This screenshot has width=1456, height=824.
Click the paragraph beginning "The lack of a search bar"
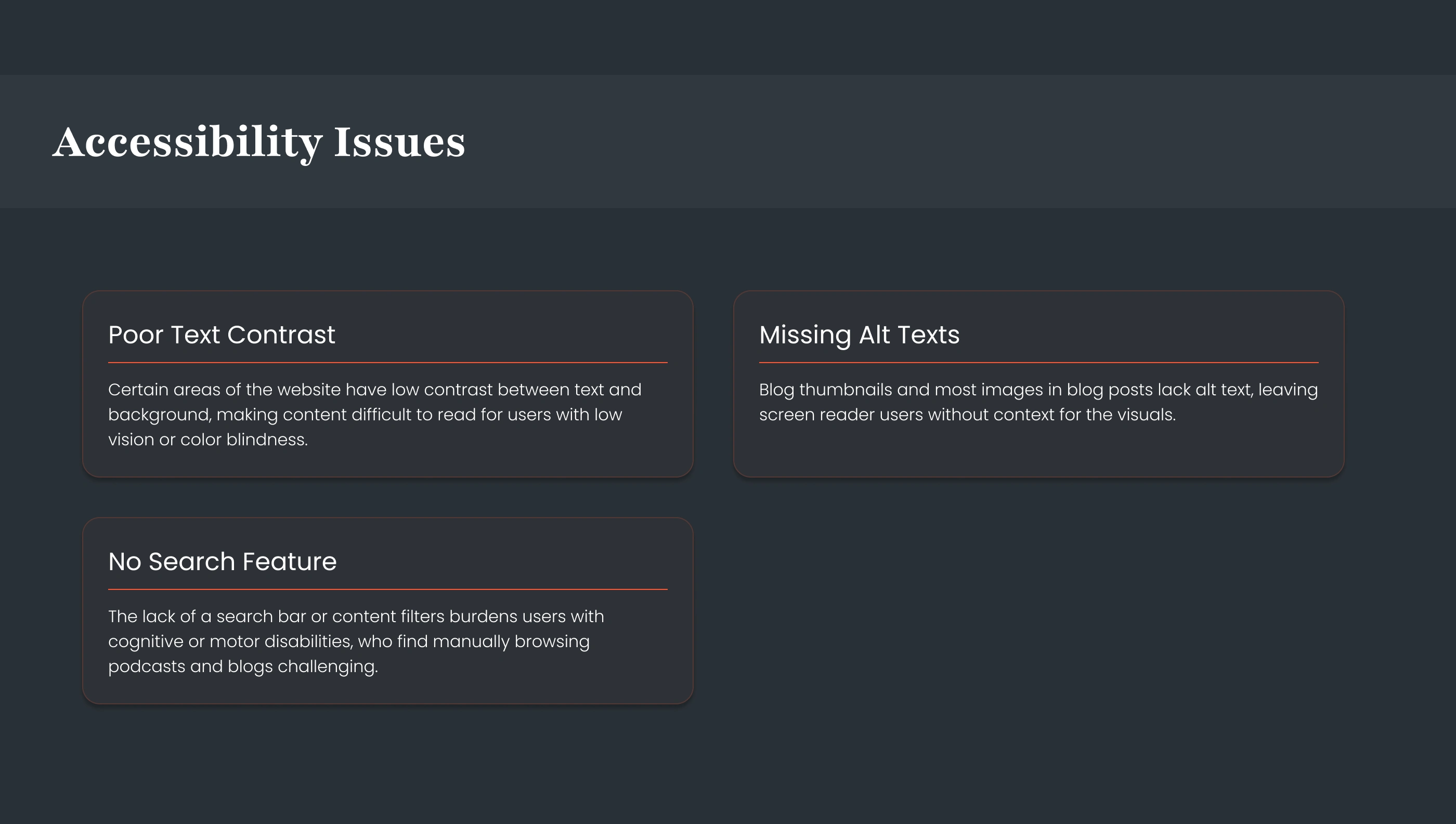[x=356, y=641]
